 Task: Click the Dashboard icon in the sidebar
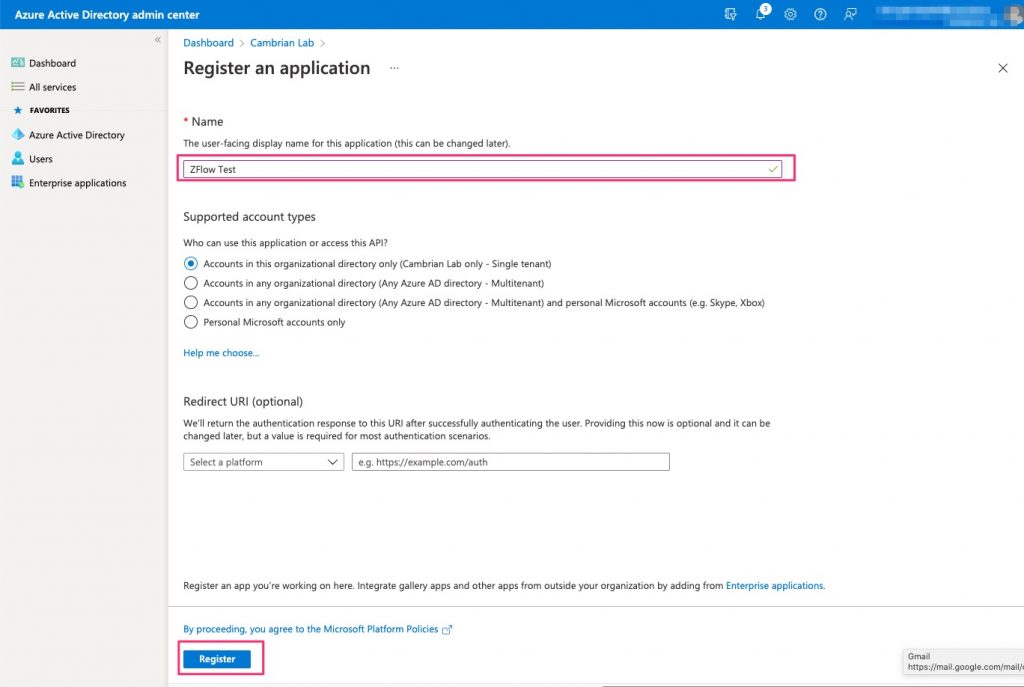[18, 63]
